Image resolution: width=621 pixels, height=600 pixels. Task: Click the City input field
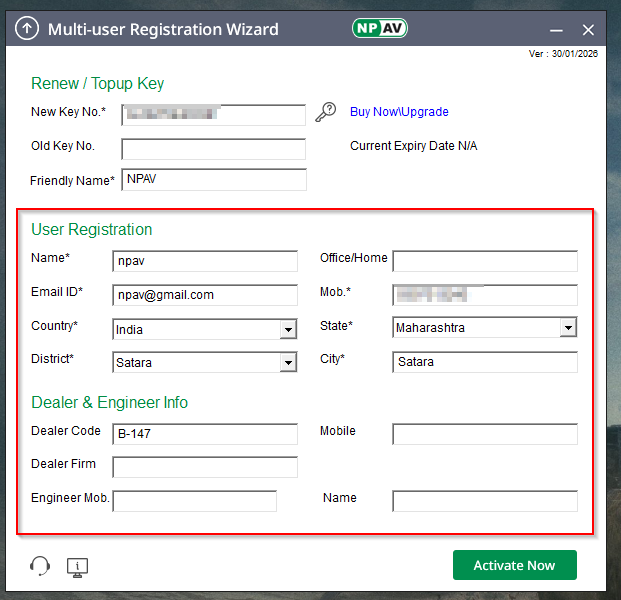click(485, 362)
